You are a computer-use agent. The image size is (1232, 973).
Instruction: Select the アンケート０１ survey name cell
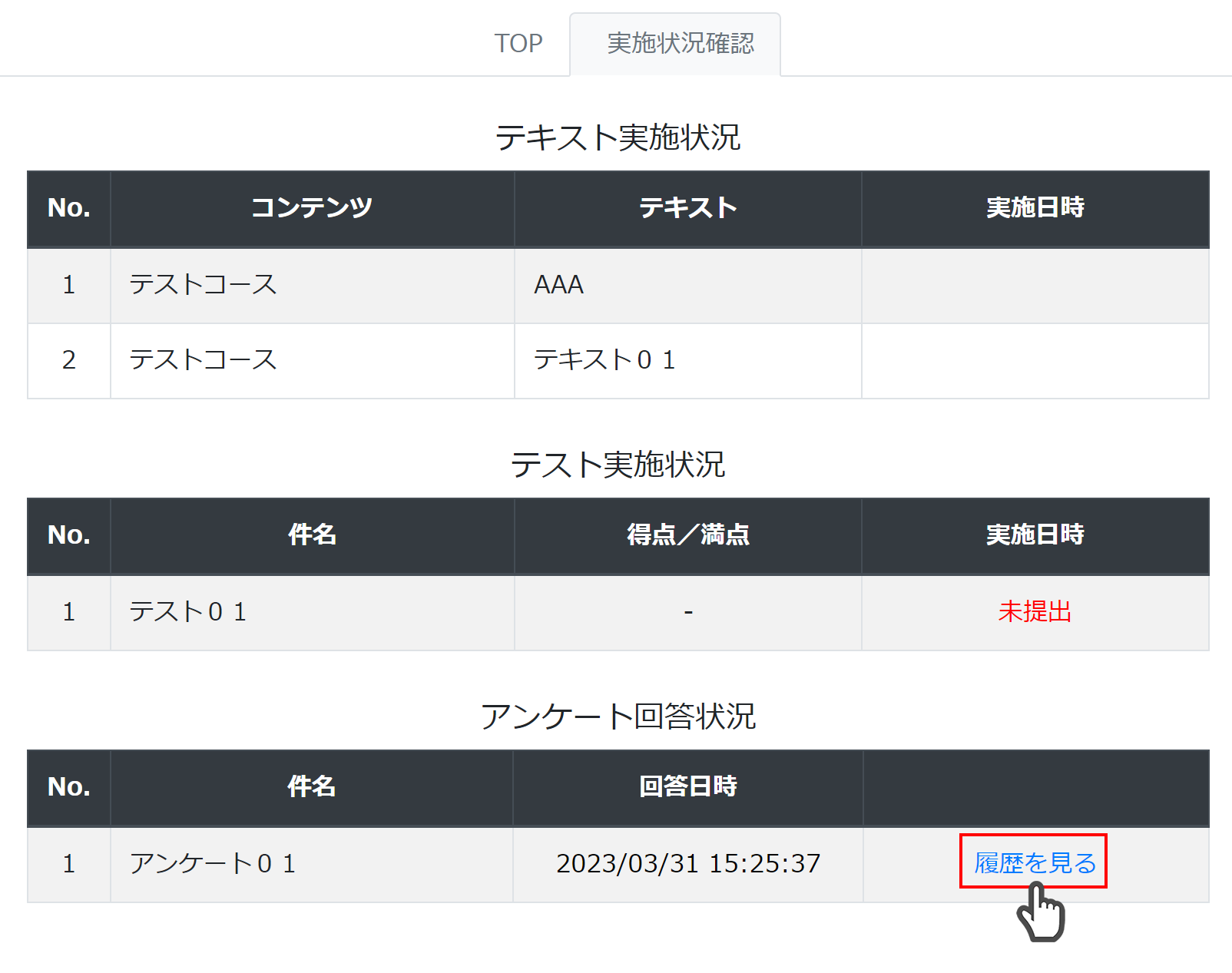pos(213,864)
